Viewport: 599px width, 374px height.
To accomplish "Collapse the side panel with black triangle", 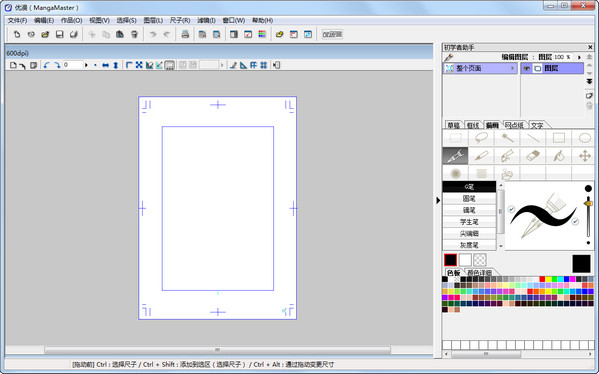I will pos(438,201).
